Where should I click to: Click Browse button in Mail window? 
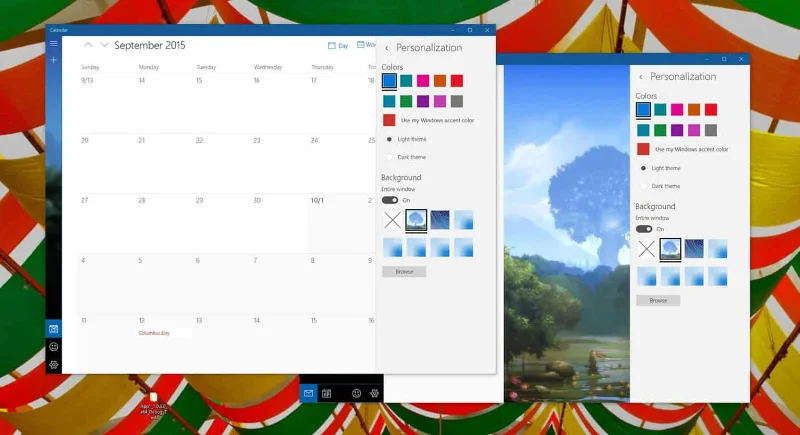pyautogui.click(x=658, y=300)
